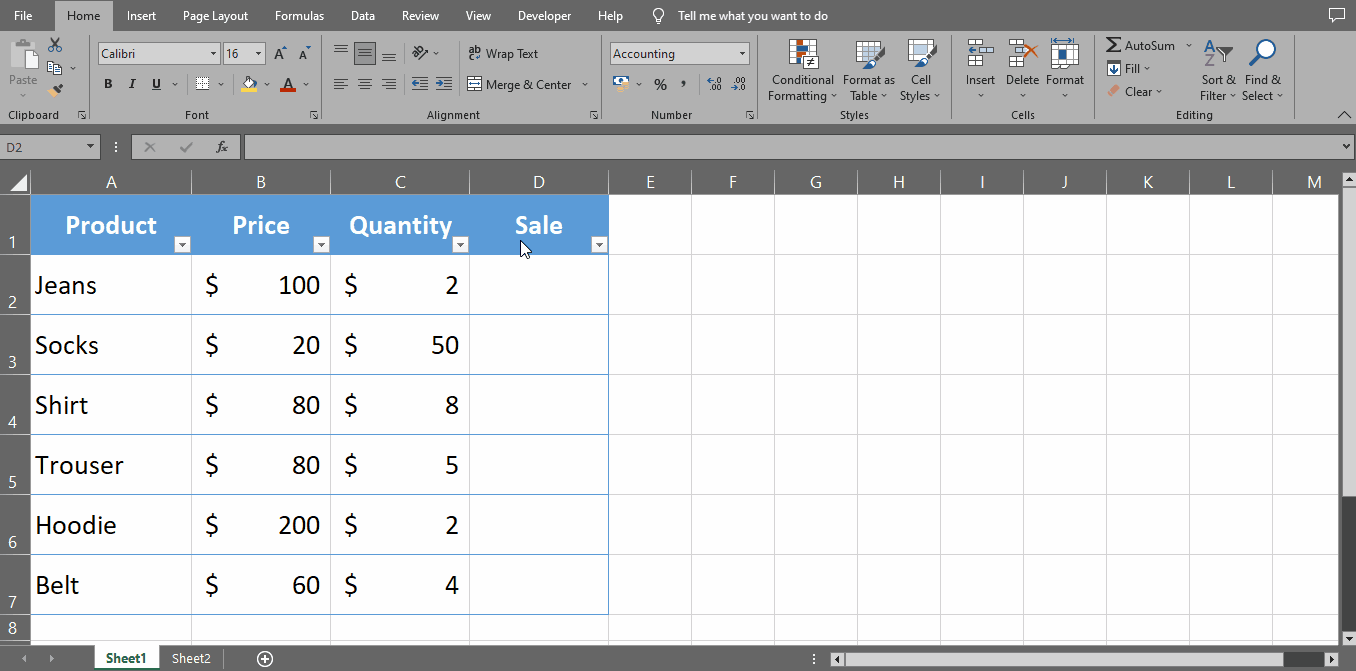Click the Increase Decimal icon
The image size is (1356, 671).
[714, 84]
